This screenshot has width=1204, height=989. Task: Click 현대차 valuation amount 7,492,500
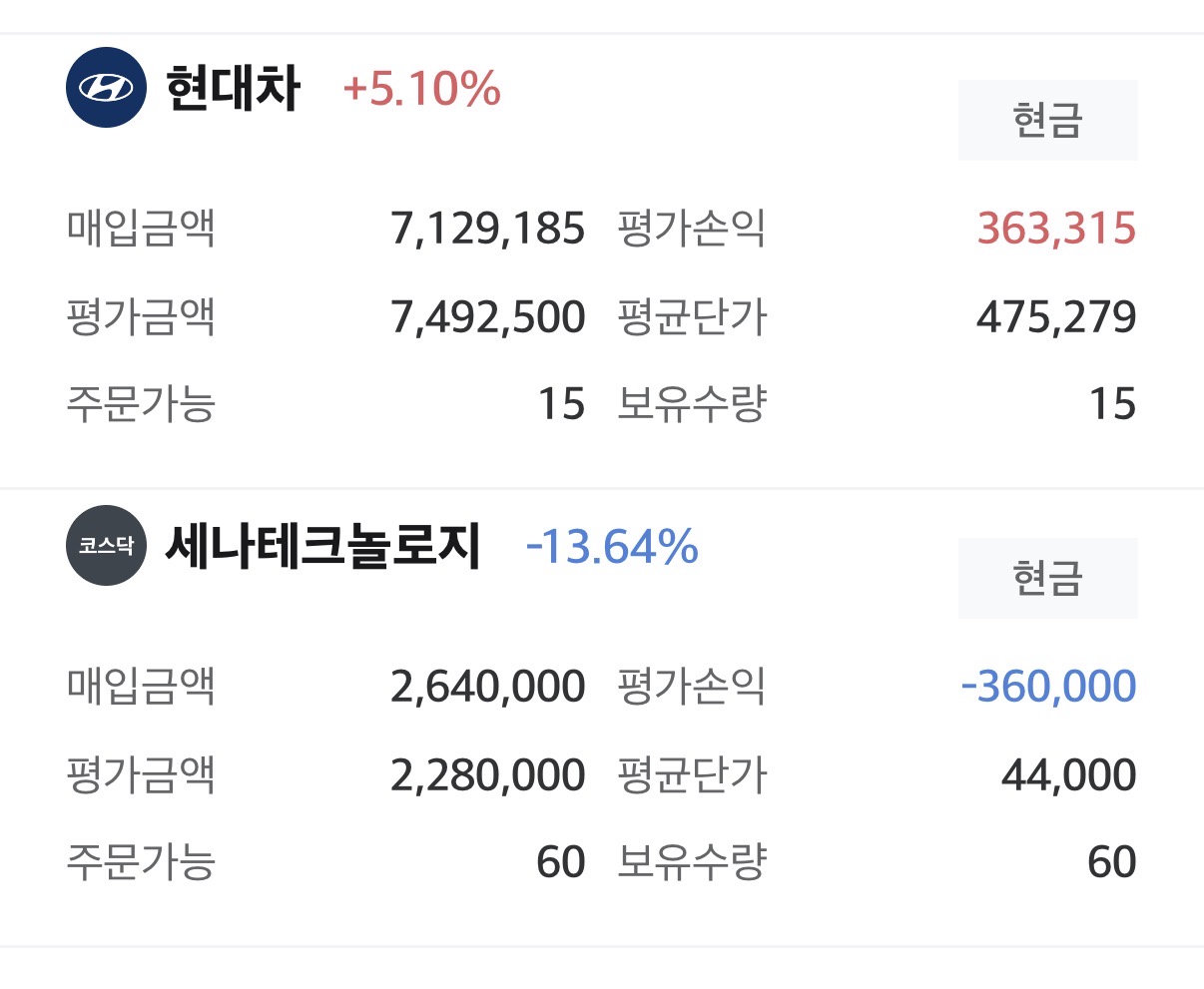(487, 317)
